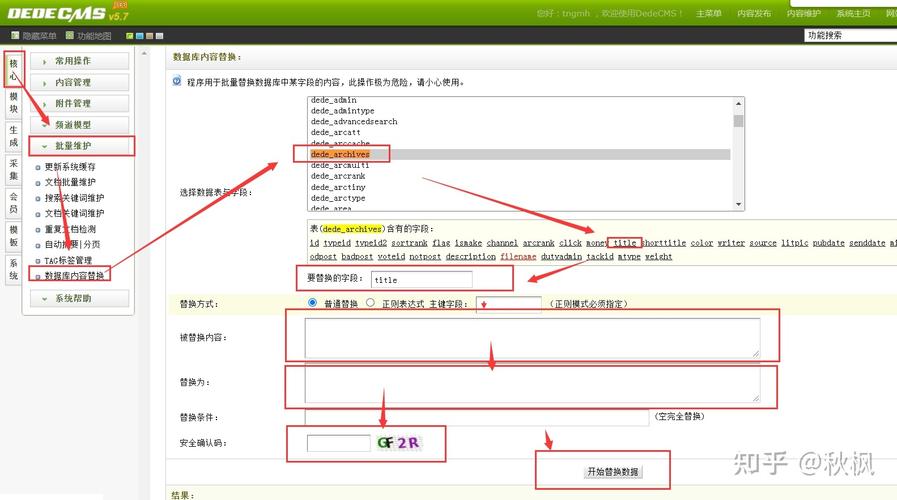
Task: Click the DedeCMS logo
Action: point(68,13)
